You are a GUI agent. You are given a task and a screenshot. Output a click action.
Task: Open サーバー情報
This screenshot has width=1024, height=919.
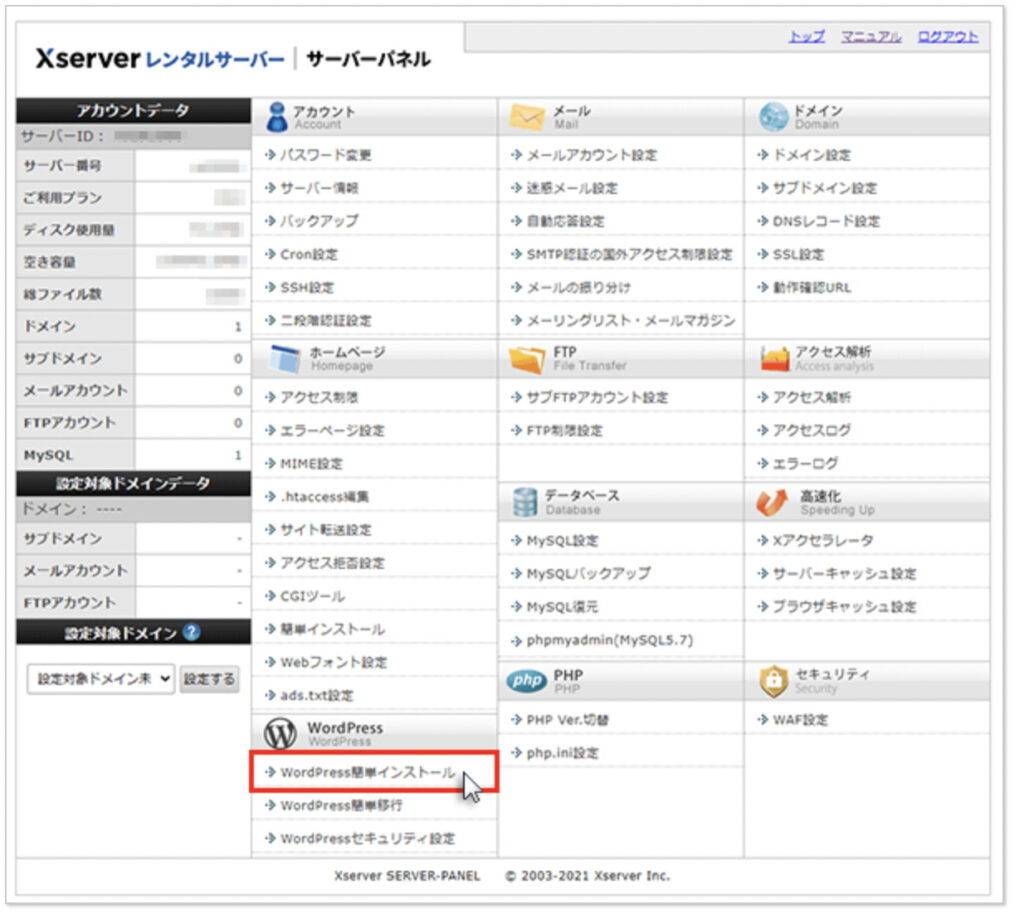(x=319, y=188)
